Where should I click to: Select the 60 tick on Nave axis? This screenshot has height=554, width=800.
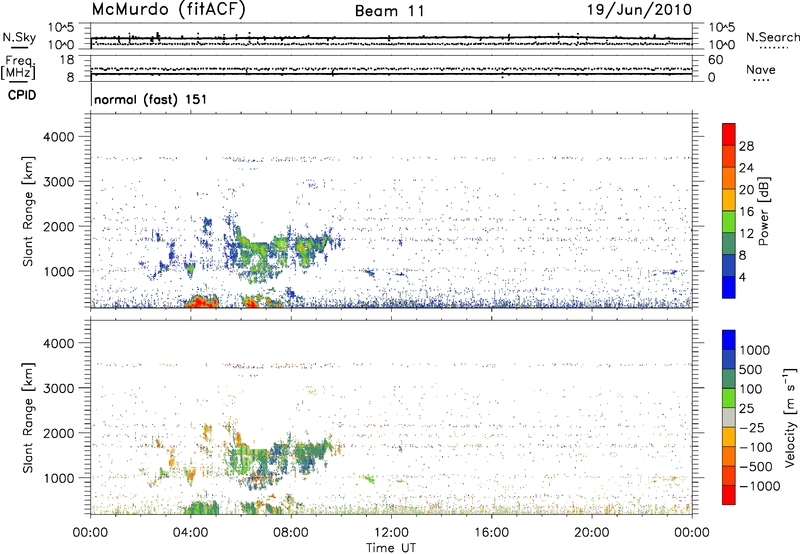coord(716,60)
